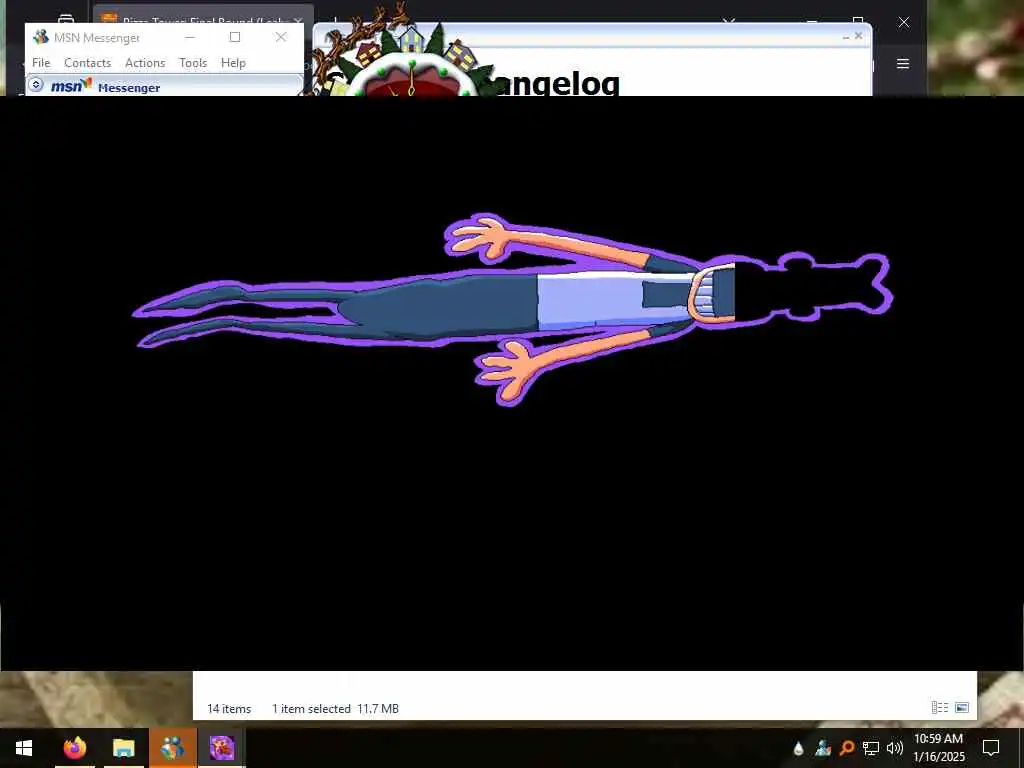
Task: Click the '1 item selected 11.7 MB' status text
Action: click(x=335, y=709)
